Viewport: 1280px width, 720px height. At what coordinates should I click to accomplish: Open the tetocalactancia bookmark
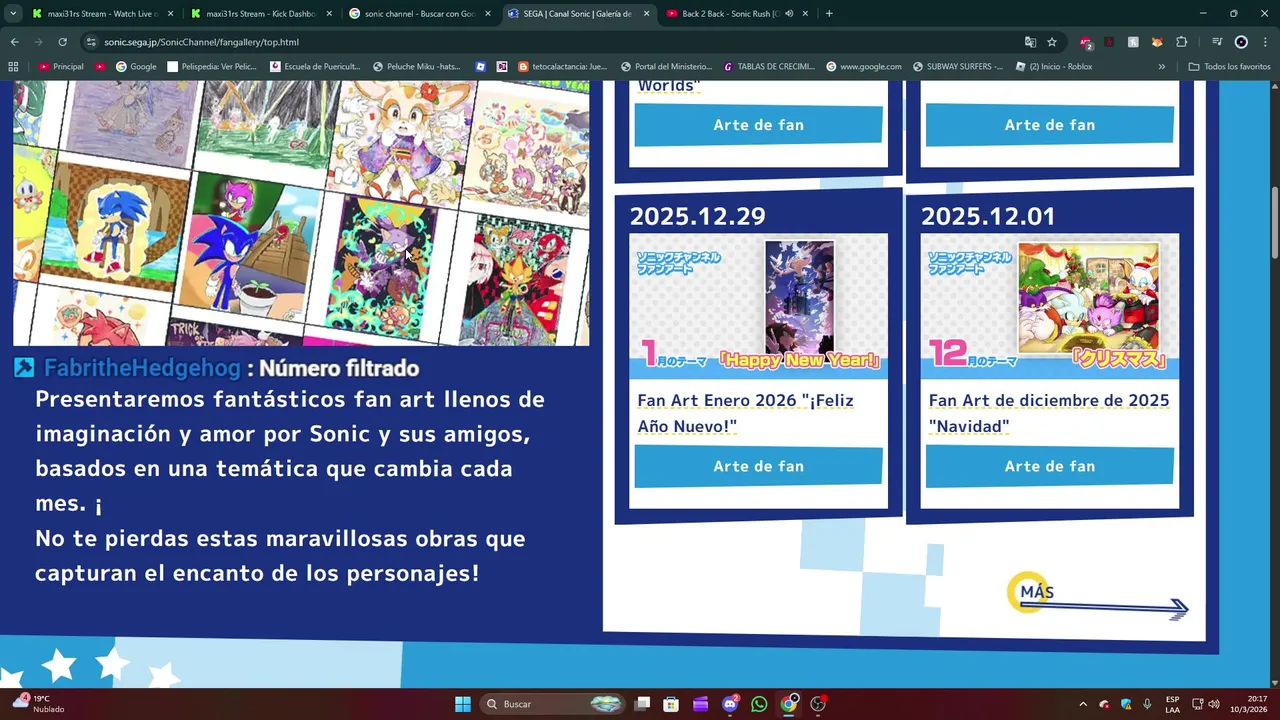click(561, 66)
